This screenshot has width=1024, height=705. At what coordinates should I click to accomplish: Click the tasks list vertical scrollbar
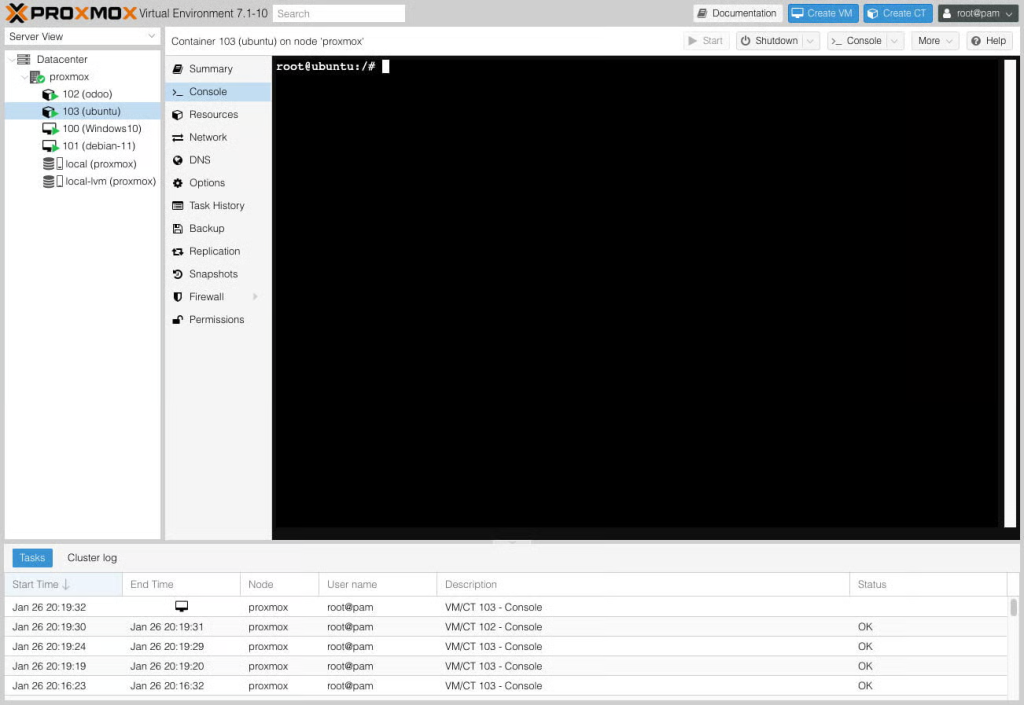[x=1014, y=607]
